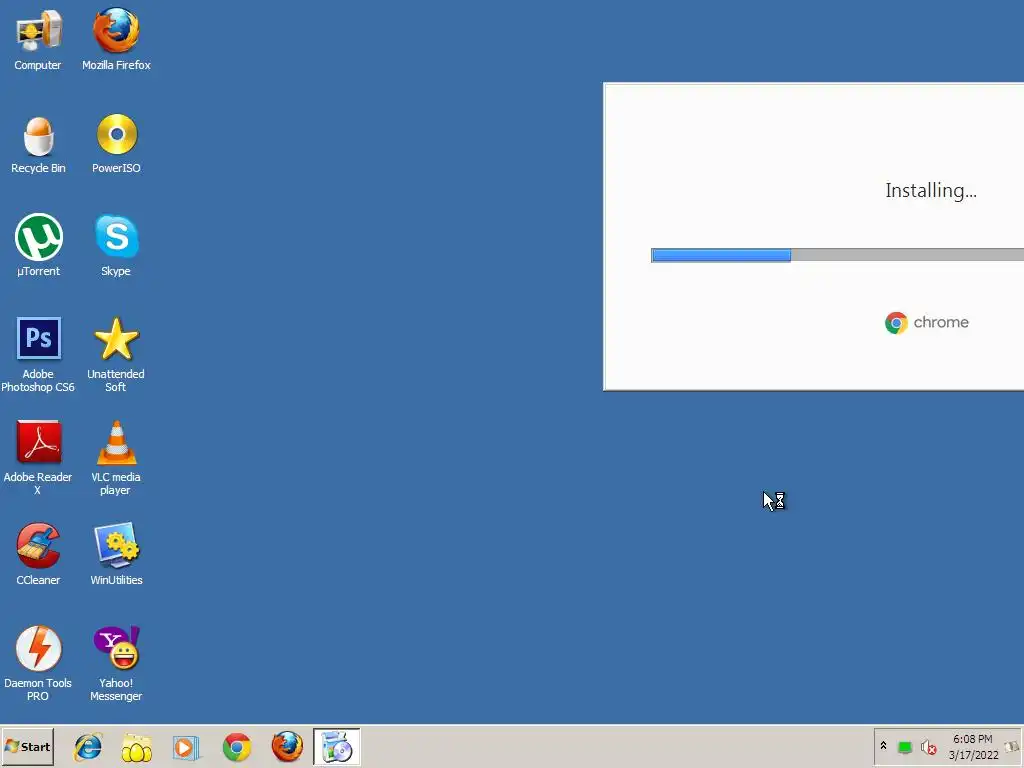Viewport: 1024px width, 768px height.
Task: Show hidden system tray icons
Action: point(884,745)
